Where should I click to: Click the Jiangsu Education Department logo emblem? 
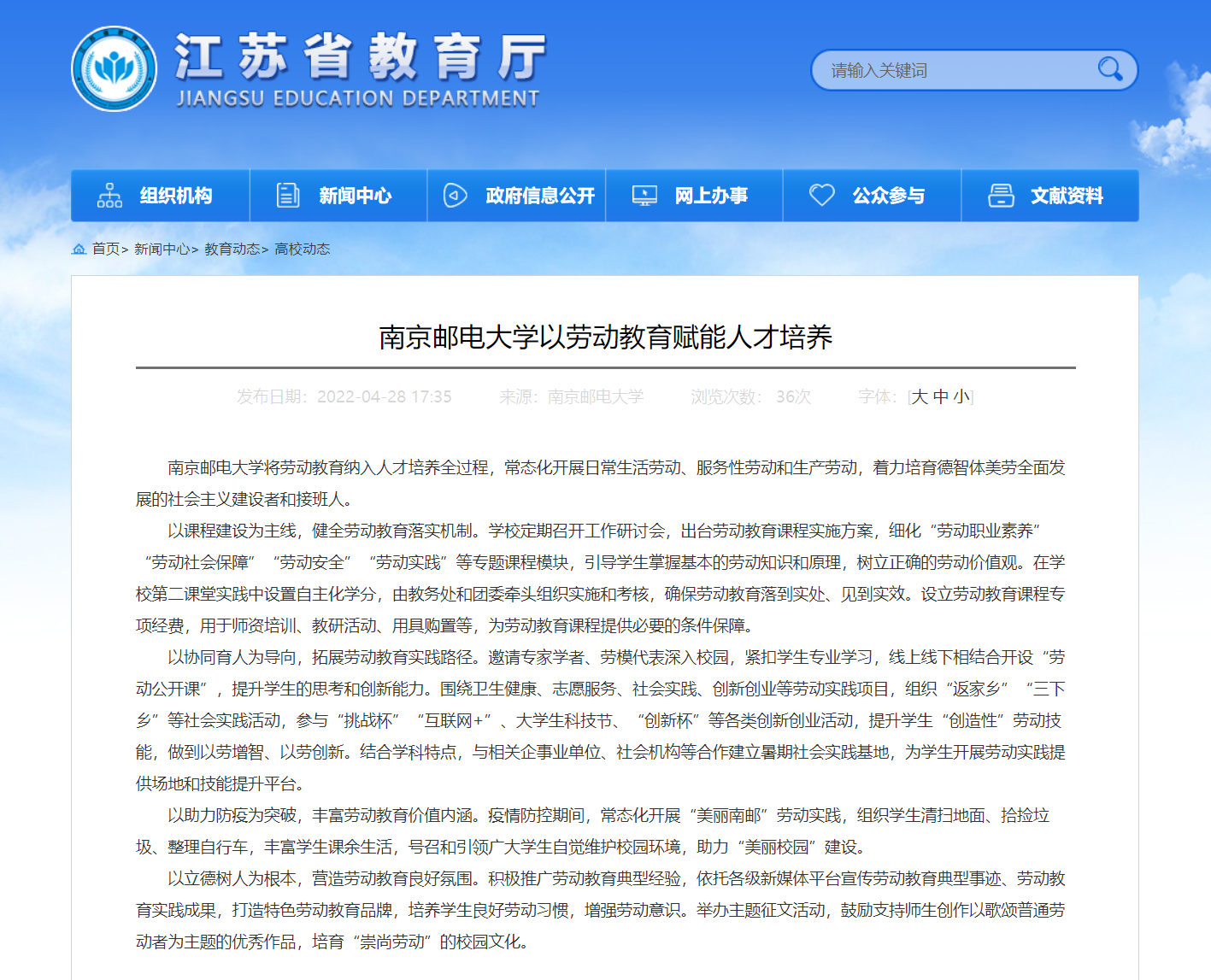[114, 68]
